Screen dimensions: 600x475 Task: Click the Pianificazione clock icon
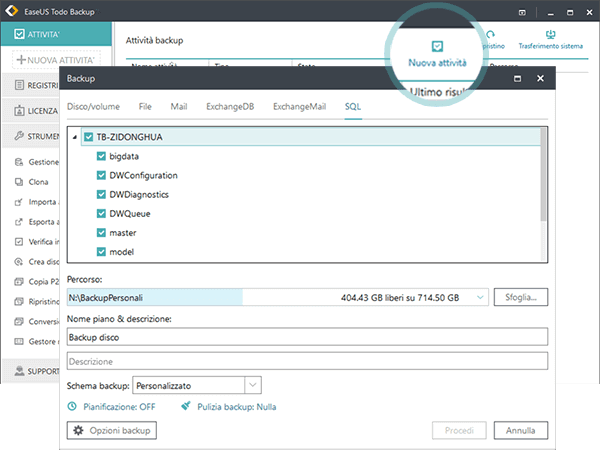72,406
